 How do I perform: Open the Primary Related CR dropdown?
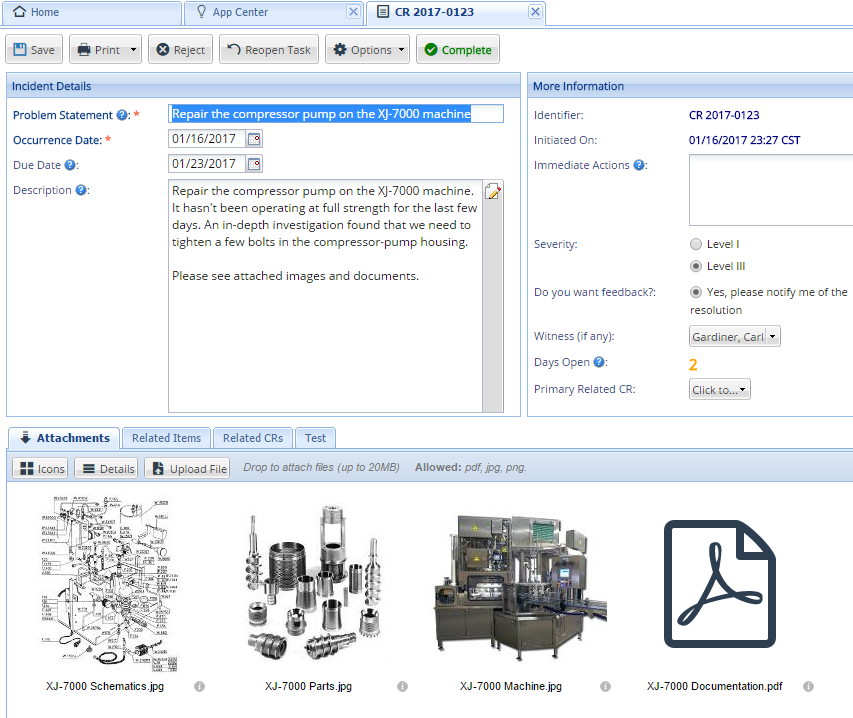(719, 389)
